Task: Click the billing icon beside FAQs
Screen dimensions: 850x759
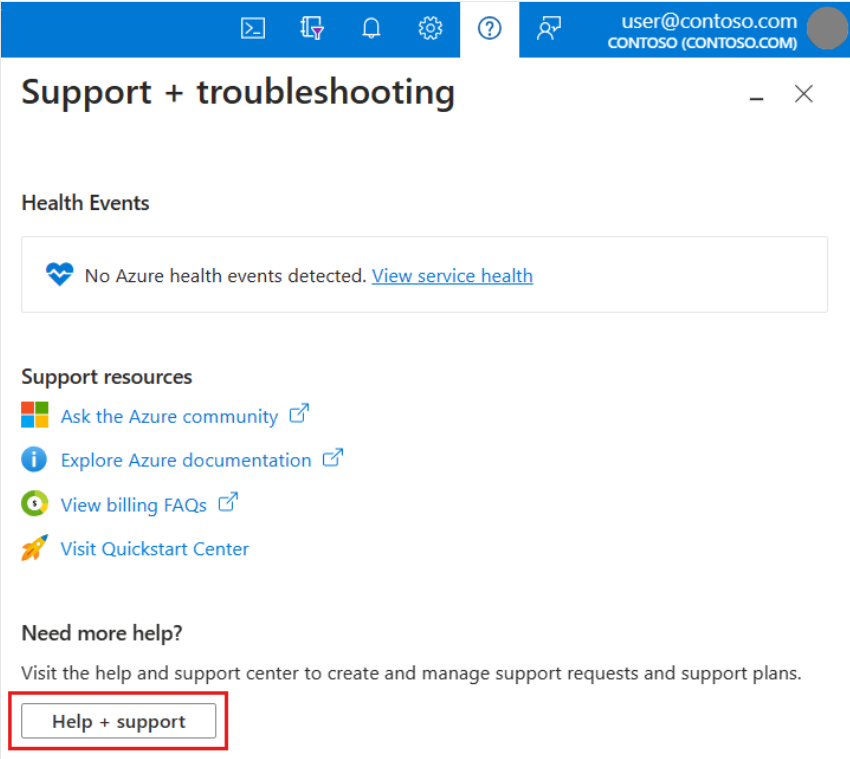Action: point(35,504)
